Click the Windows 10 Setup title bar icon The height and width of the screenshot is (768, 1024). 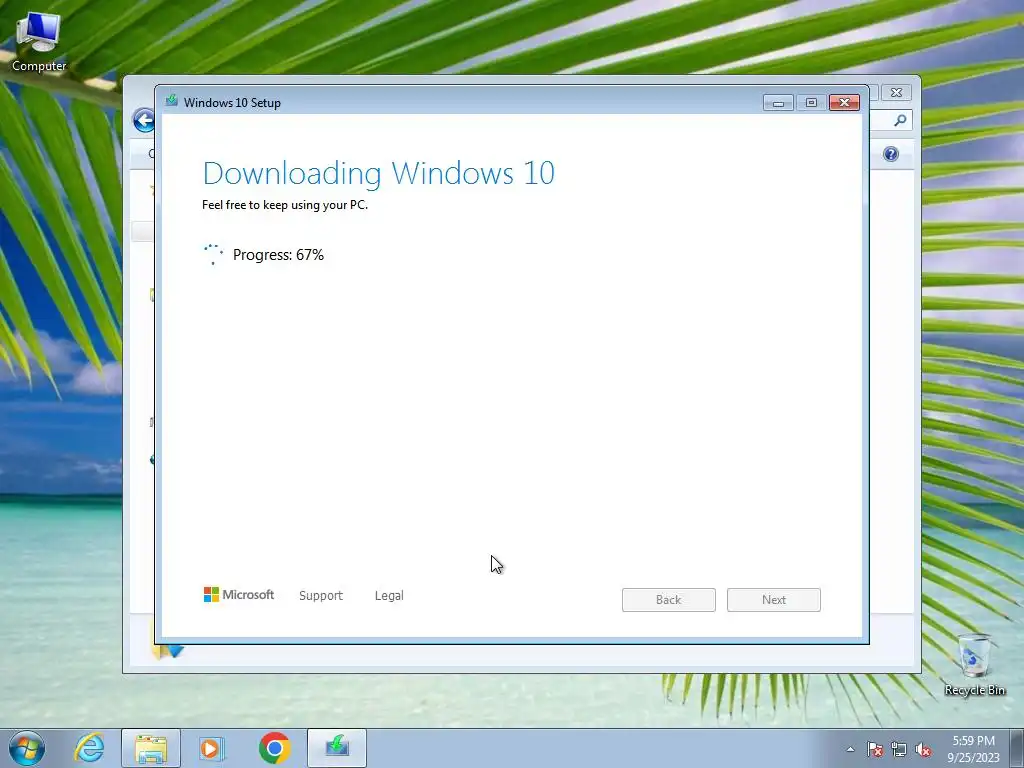click(172, 102)
